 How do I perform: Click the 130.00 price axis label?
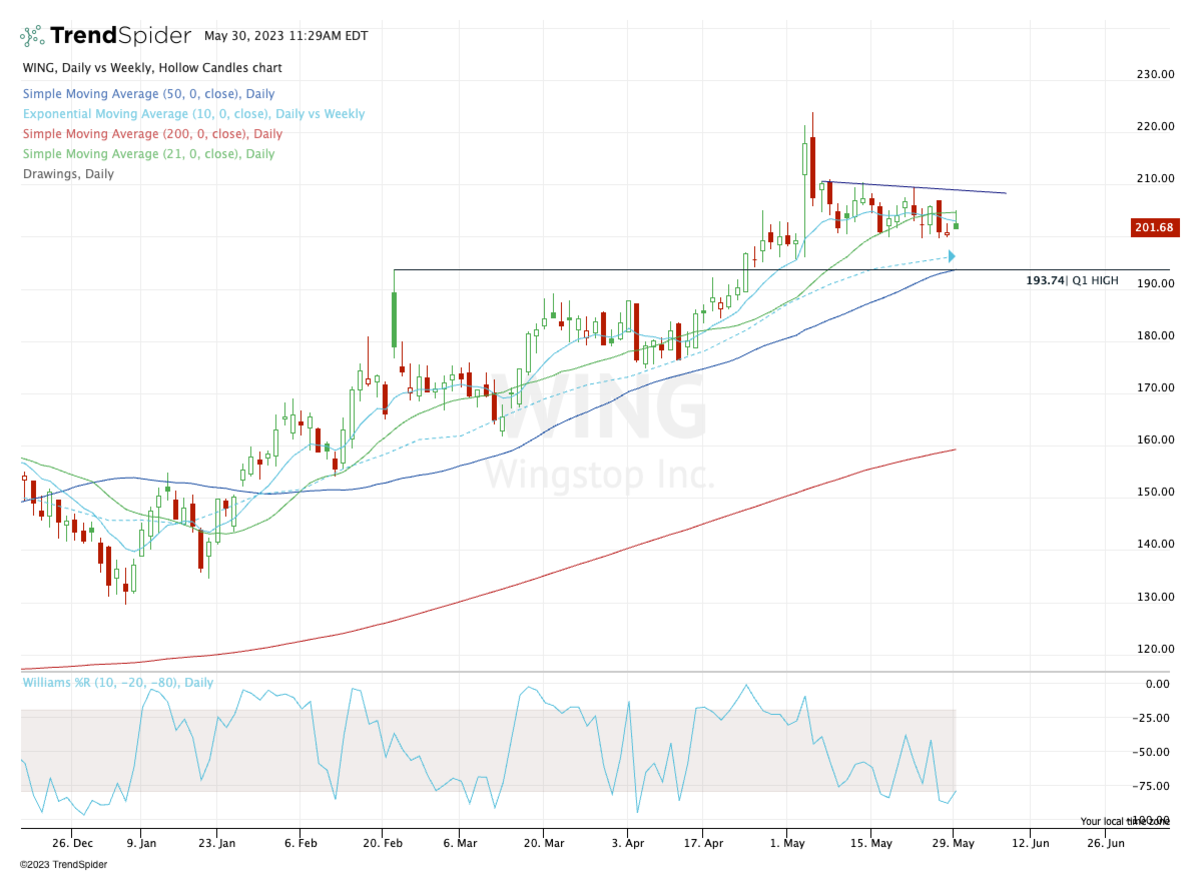pos(1154,597)
